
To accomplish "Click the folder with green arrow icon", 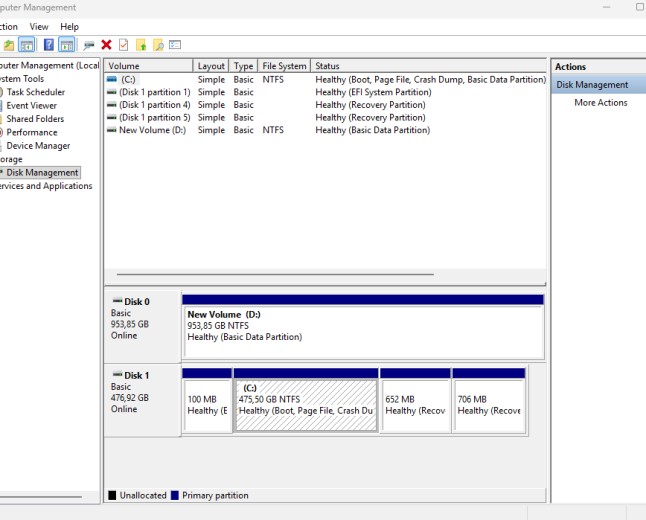I will pyautogui.click(x=141, y=45).
